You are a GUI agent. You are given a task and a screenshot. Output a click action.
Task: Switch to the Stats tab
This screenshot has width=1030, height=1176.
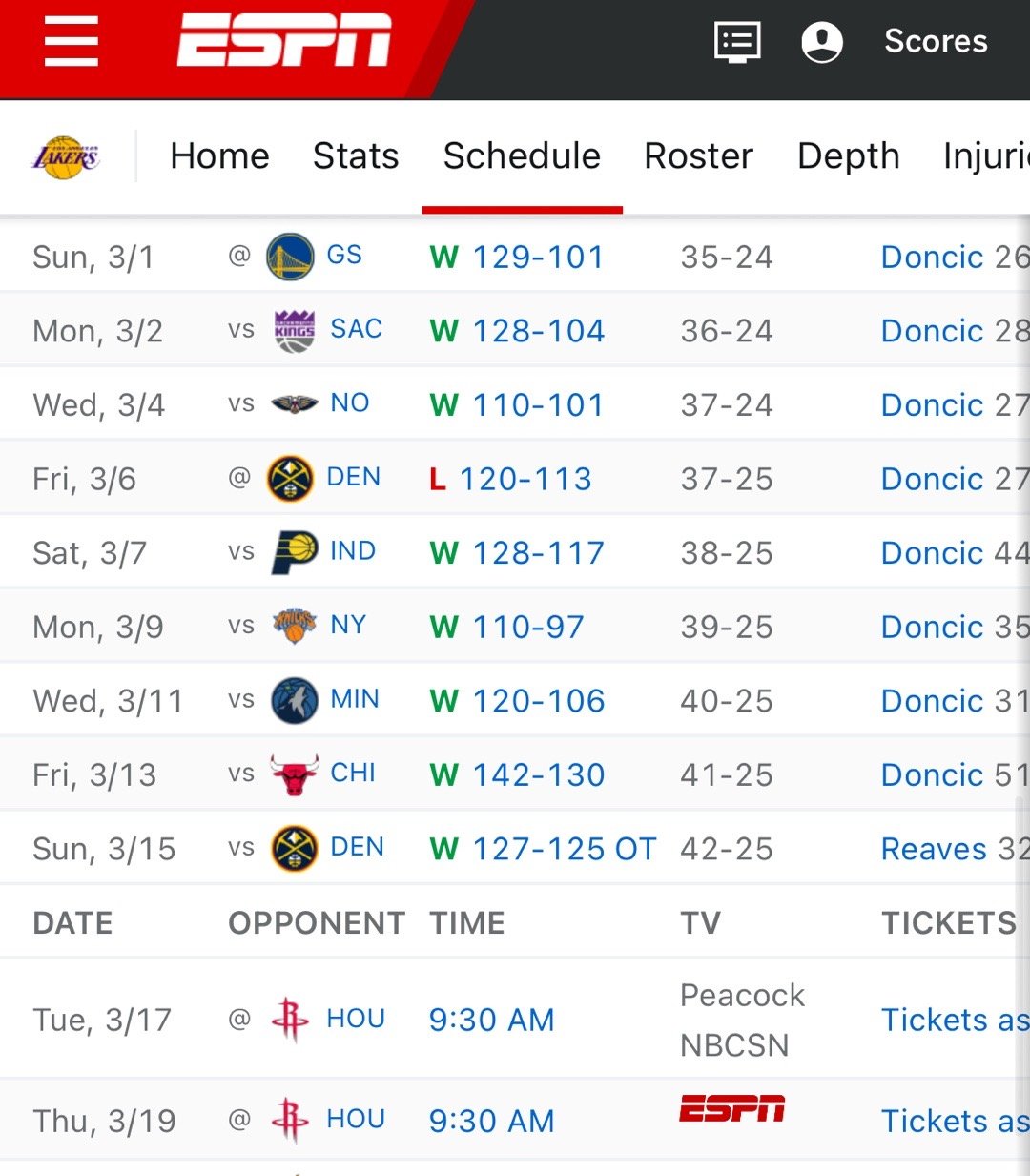click(x=356, y=156)
